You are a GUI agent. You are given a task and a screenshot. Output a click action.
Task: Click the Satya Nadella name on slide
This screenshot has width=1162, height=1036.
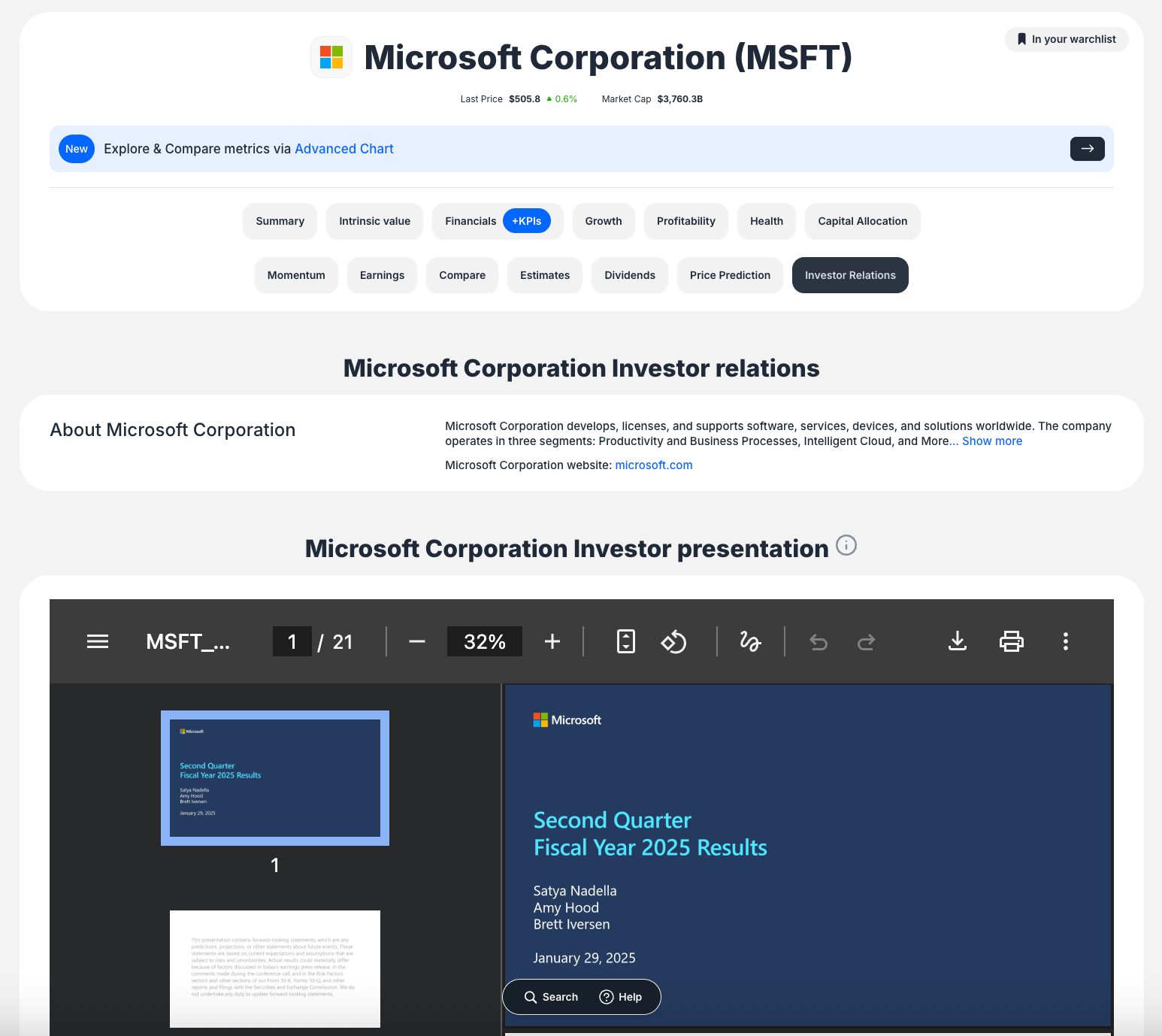[575, 891]
